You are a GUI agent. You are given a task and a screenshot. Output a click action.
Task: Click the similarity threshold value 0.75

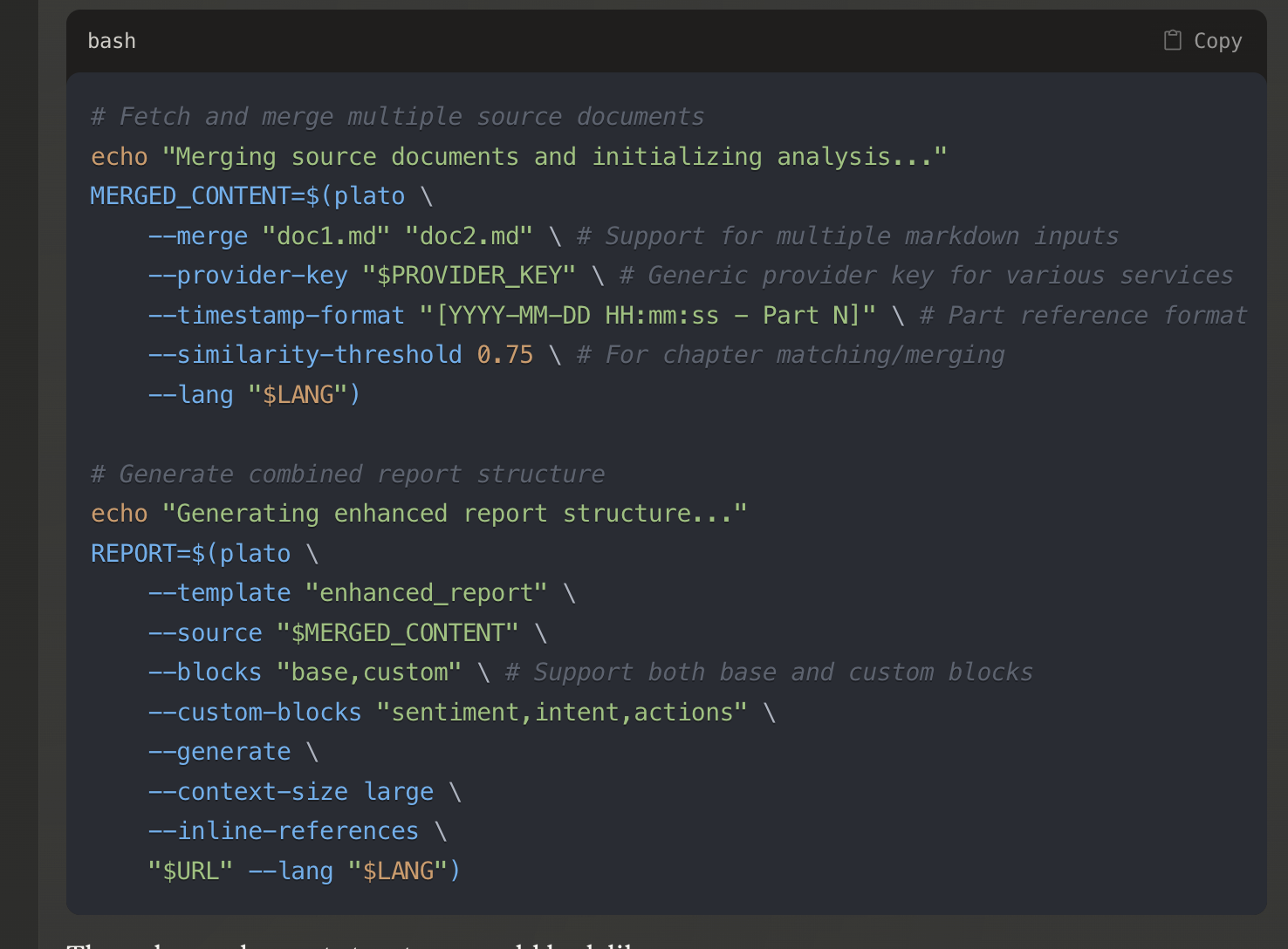click(x=504, y=354)
